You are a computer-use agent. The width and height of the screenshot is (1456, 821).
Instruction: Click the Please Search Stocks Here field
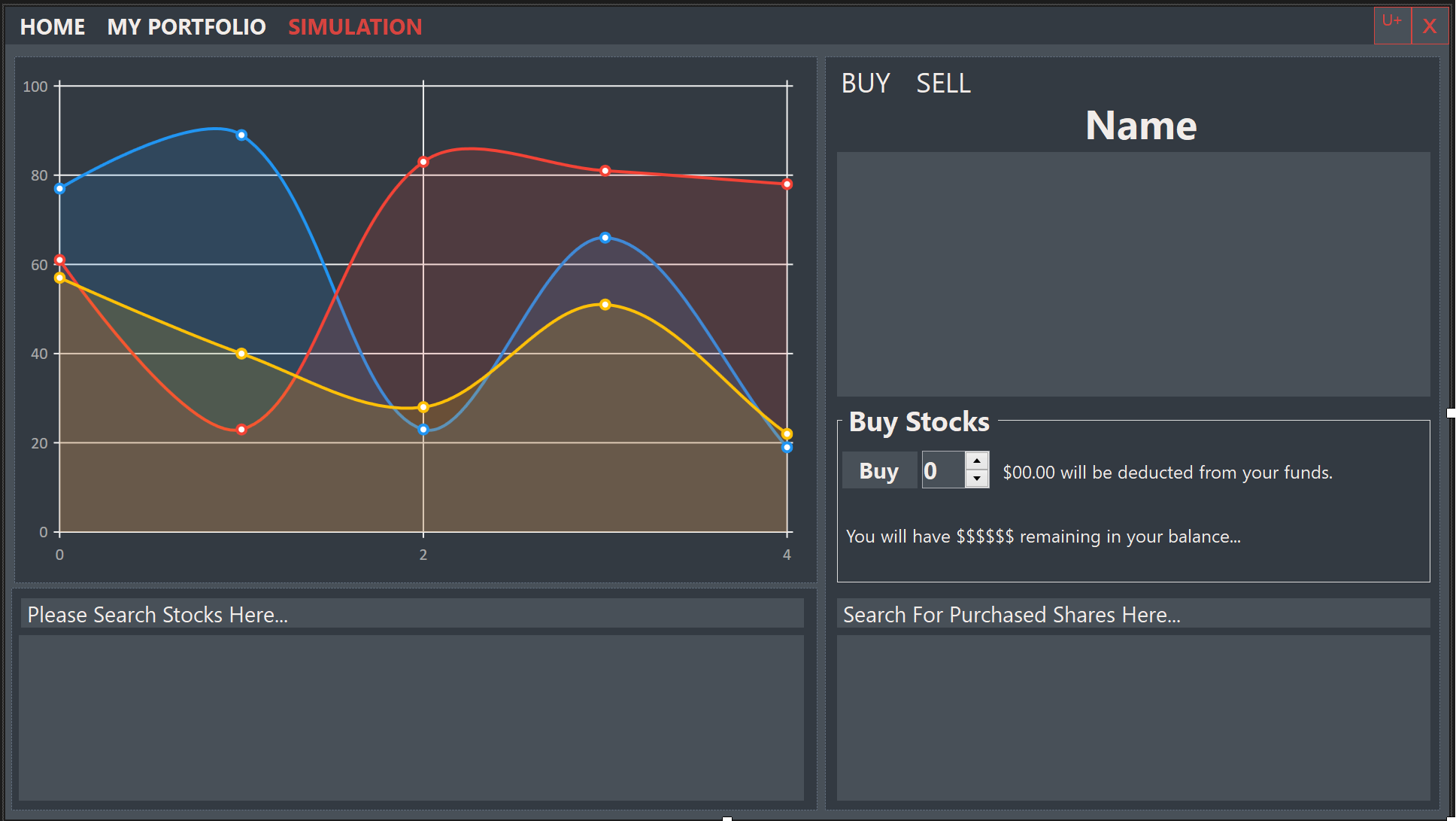(x=412, y=614)
